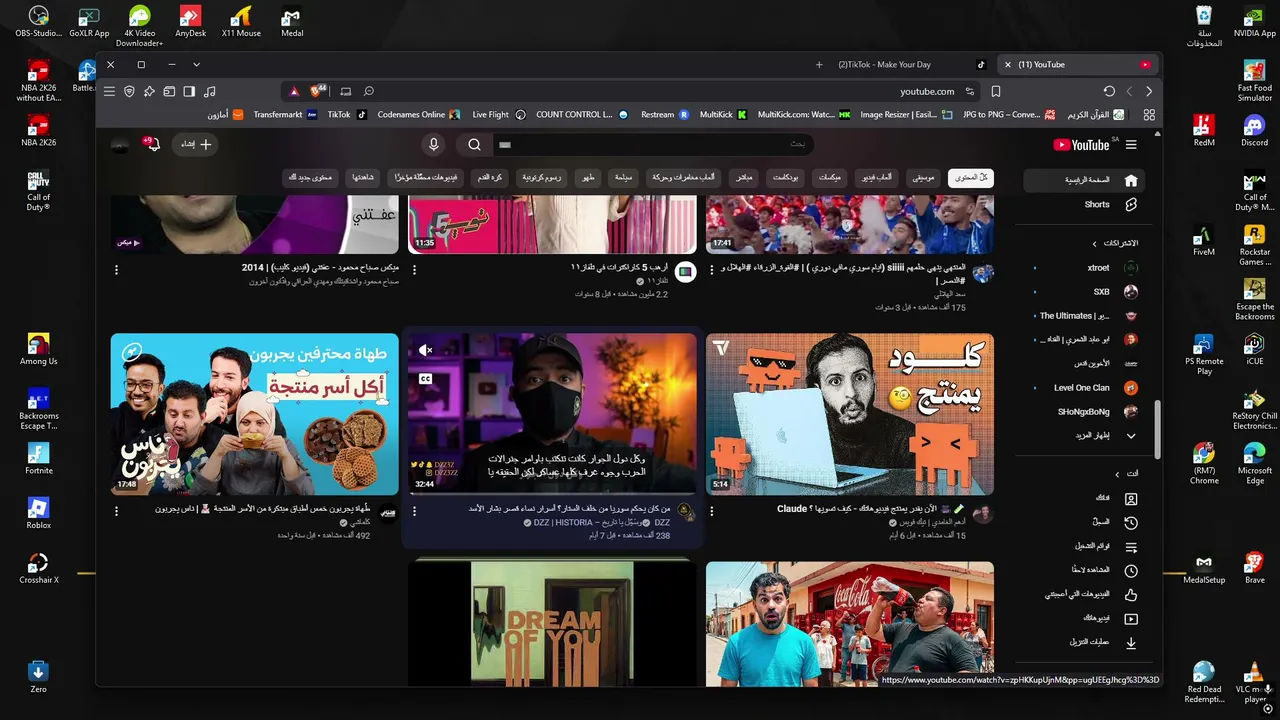Open a new tab with plus button

[819, 65]
